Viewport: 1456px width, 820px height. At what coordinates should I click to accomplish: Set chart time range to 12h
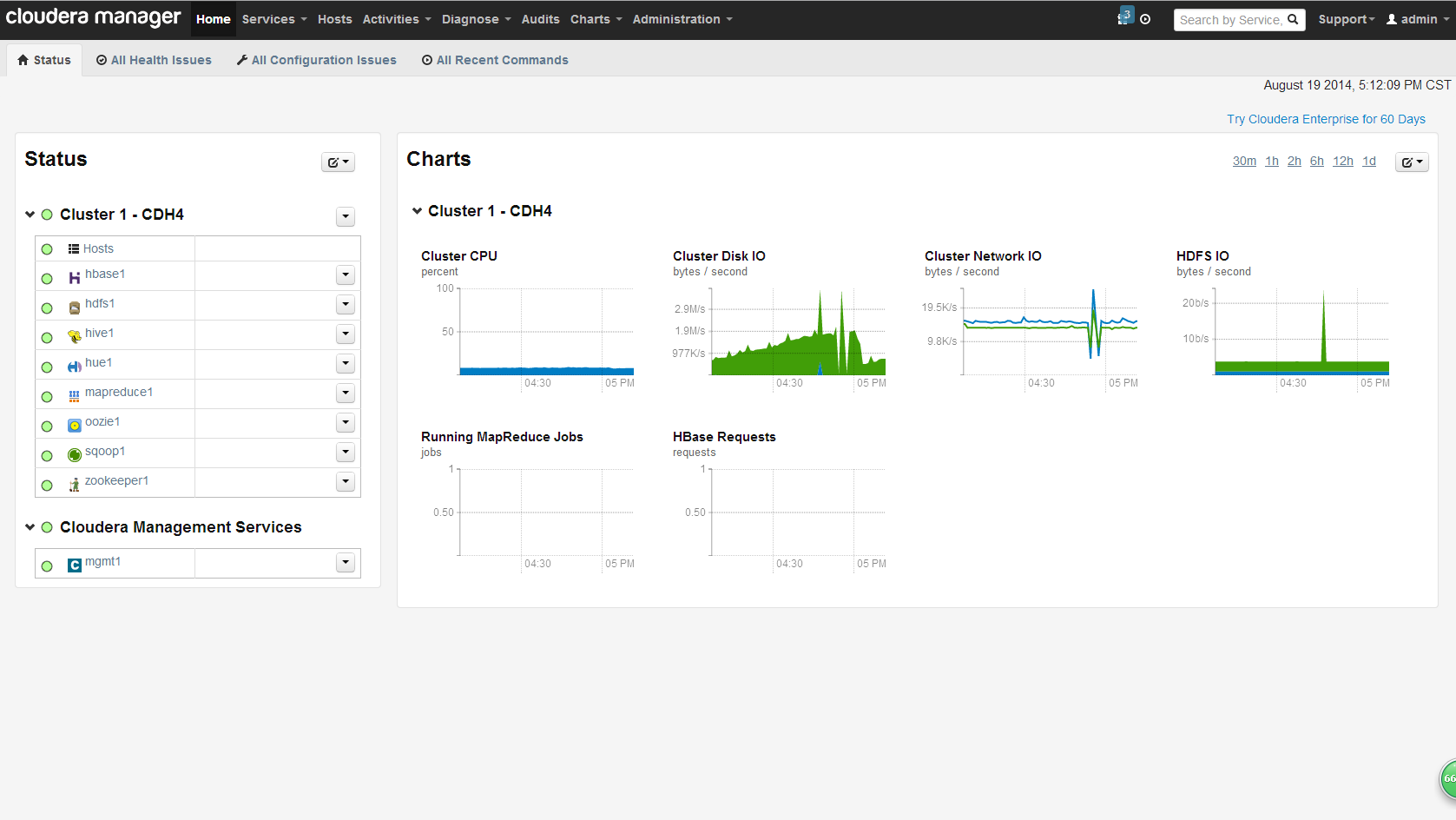(1343, 161)
